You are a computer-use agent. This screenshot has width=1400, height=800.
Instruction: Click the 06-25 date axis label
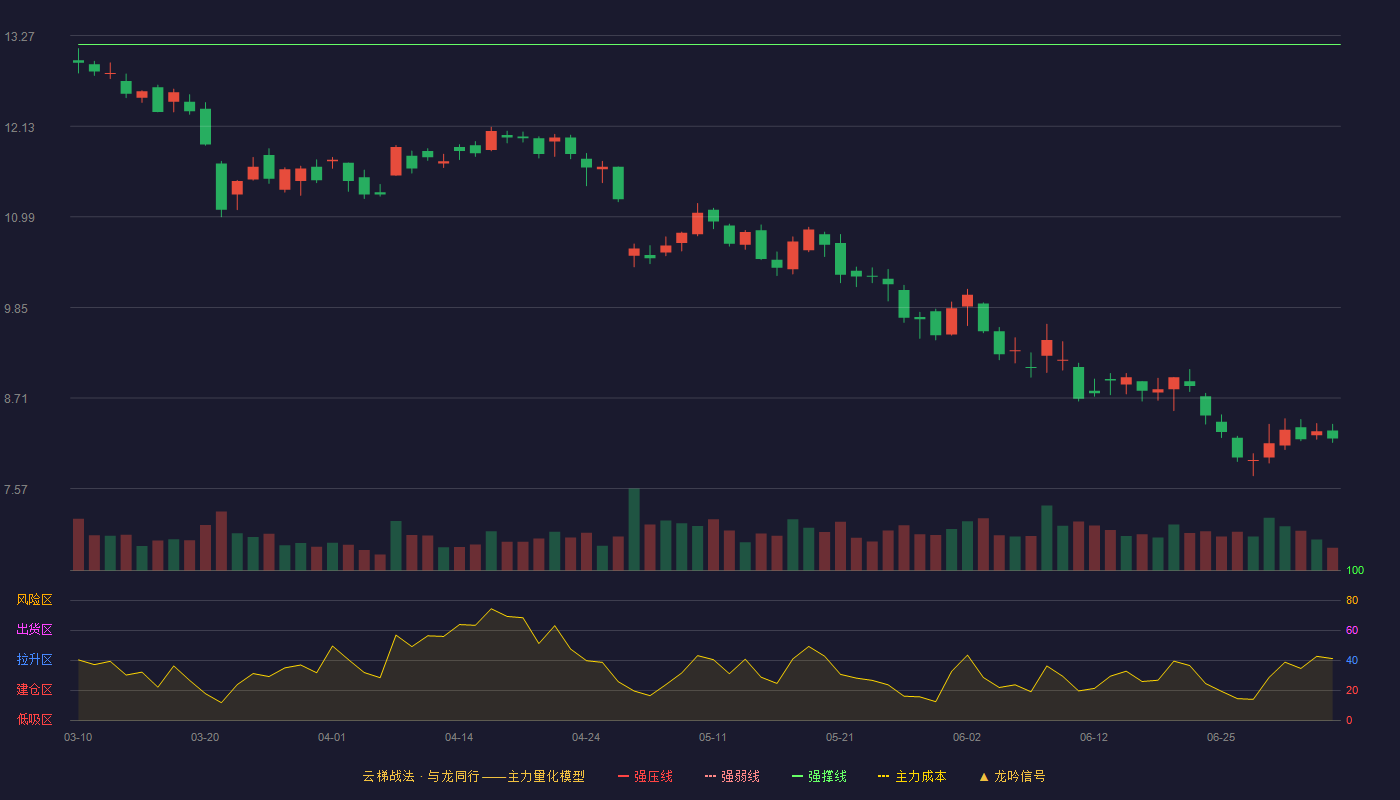click(x=1221, y=737)
